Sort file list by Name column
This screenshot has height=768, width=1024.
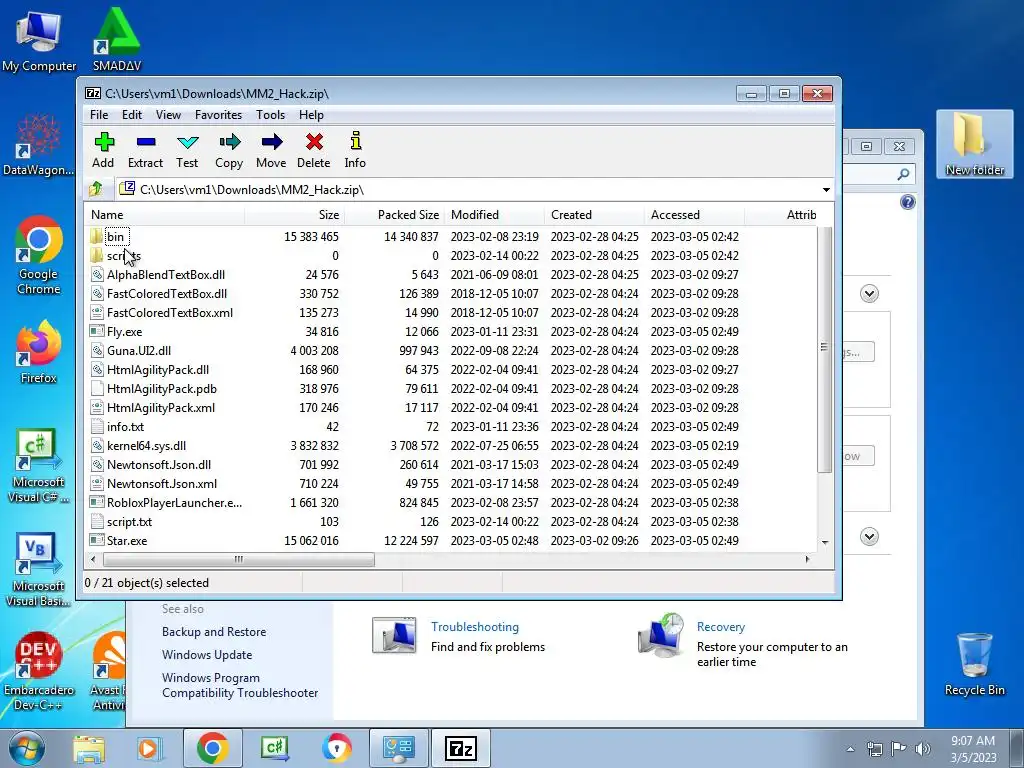coord(165,215)
